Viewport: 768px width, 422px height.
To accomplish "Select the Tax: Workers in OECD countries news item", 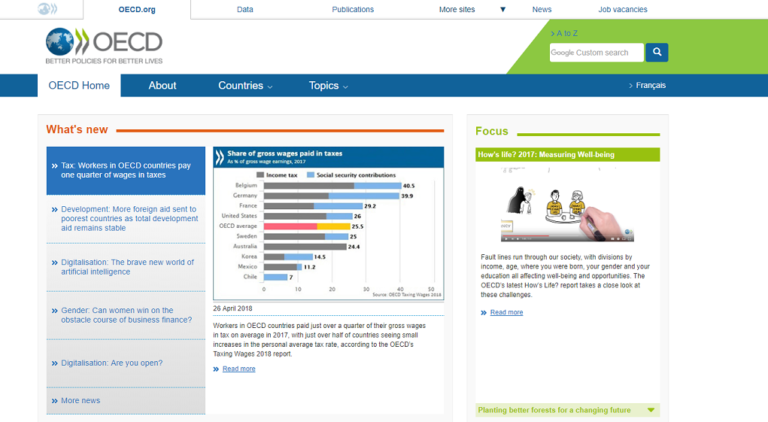I will 126,170.
